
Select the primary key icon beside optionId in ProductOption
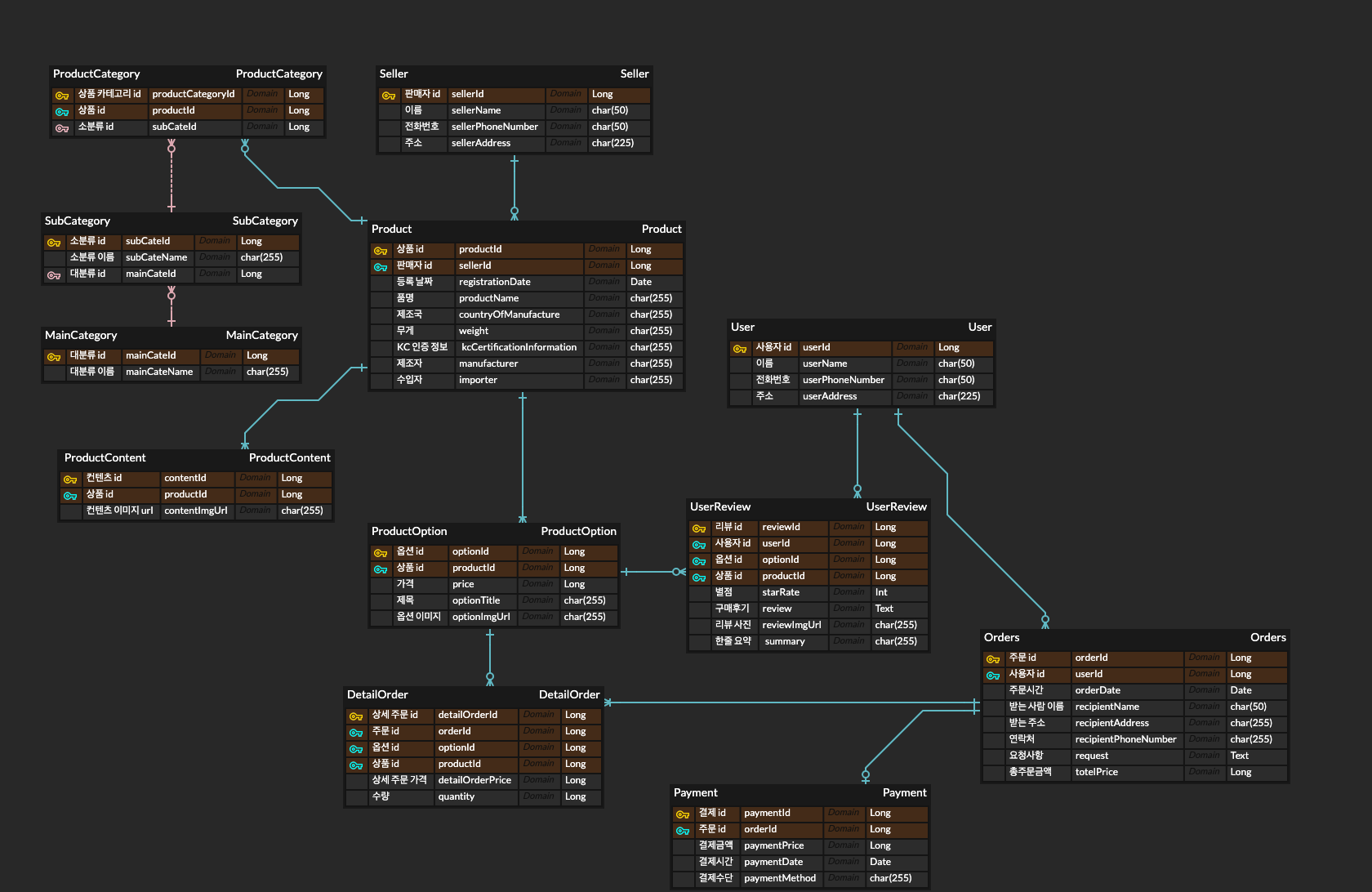pos(381,553)
